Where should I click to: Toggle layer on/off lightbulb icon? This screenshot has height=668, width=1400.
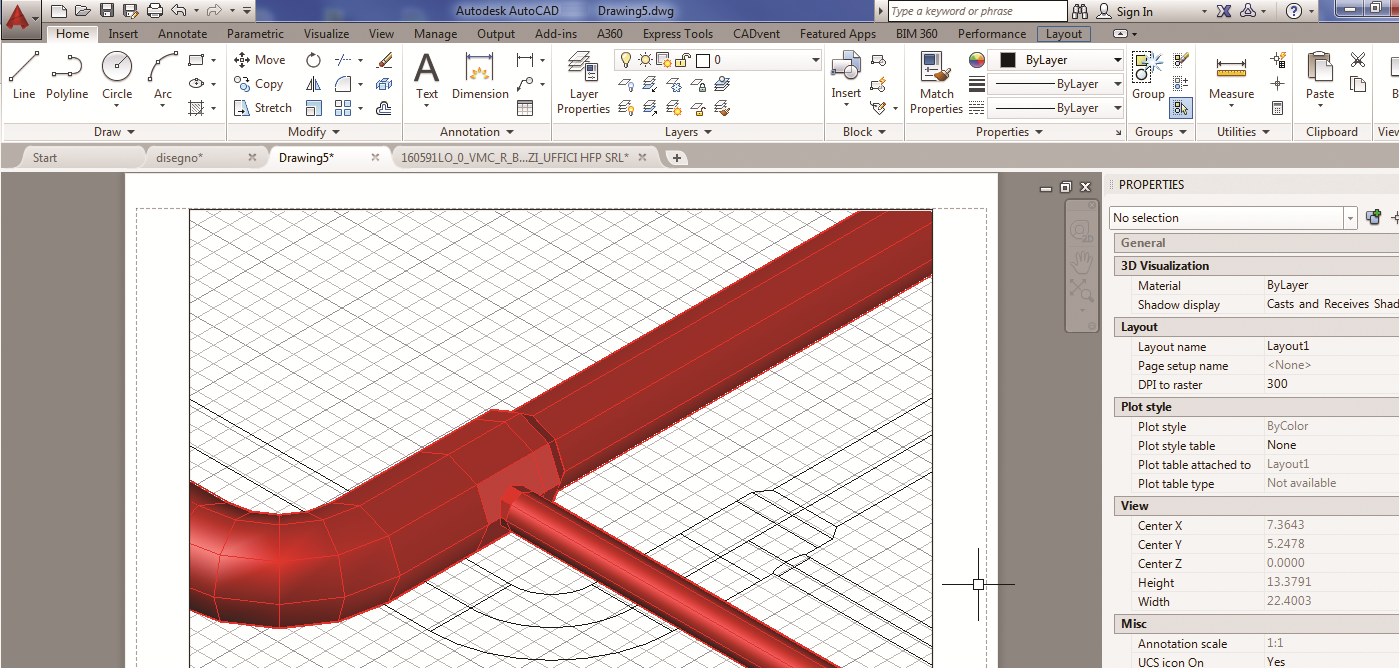point(626,60)
